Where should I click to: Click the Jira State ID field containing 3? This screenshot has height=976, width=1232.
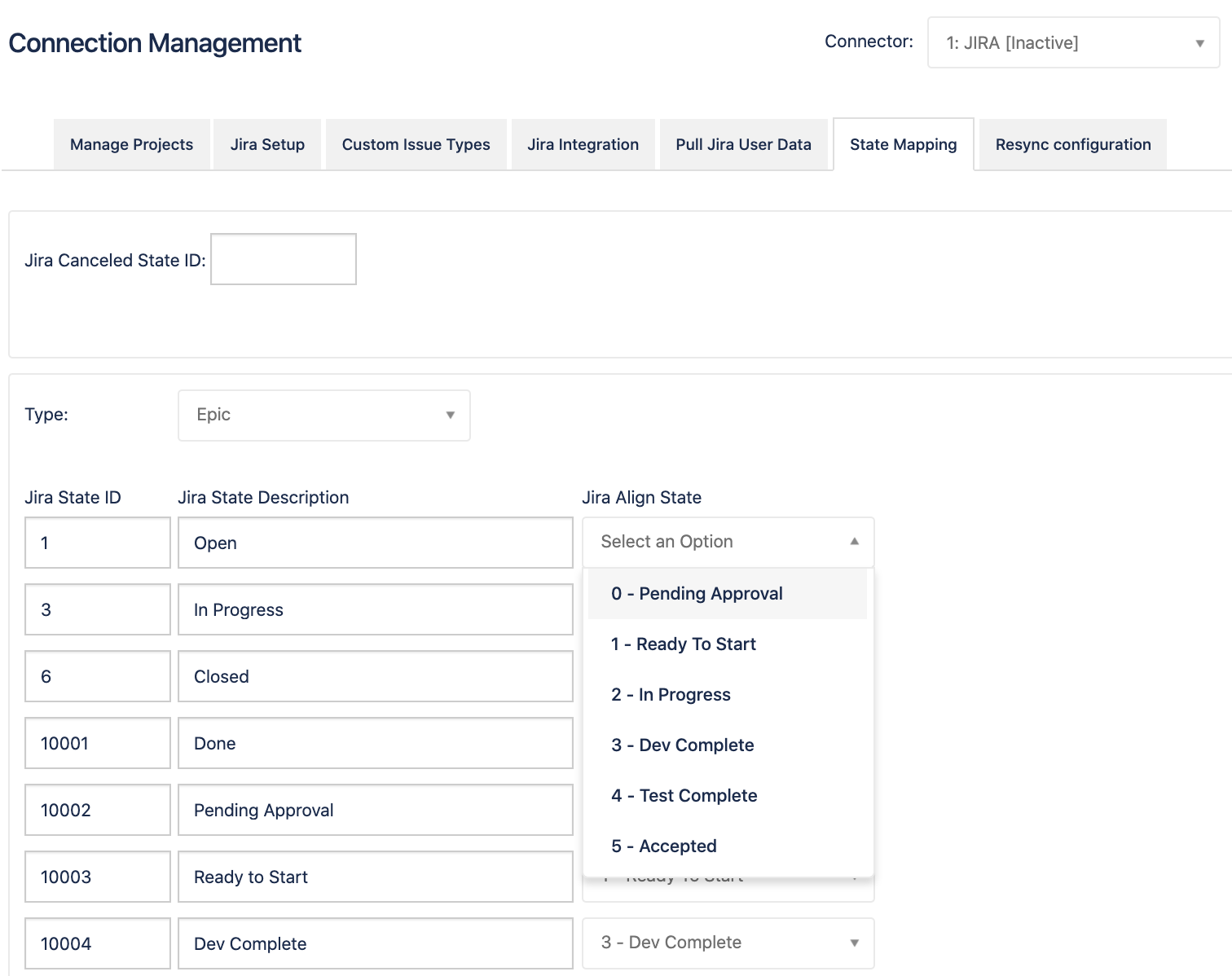click(x=98, y=609)
